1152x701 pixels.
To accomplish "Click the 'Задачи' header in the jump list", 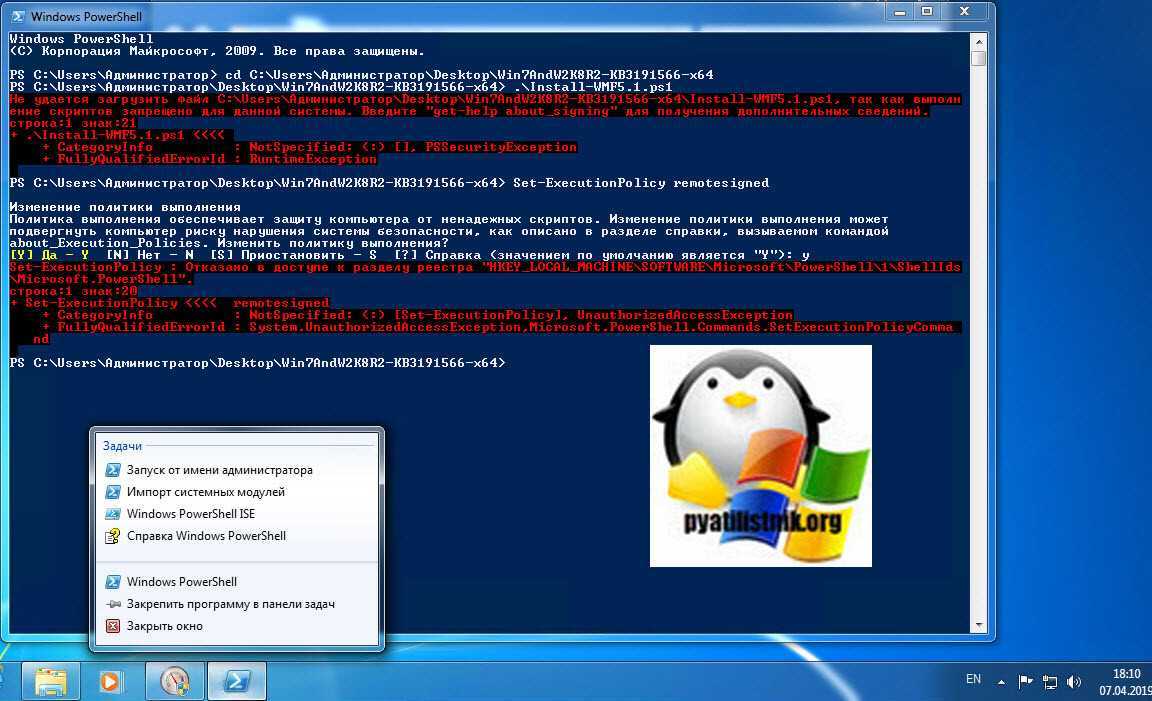I will coord(122,446).
